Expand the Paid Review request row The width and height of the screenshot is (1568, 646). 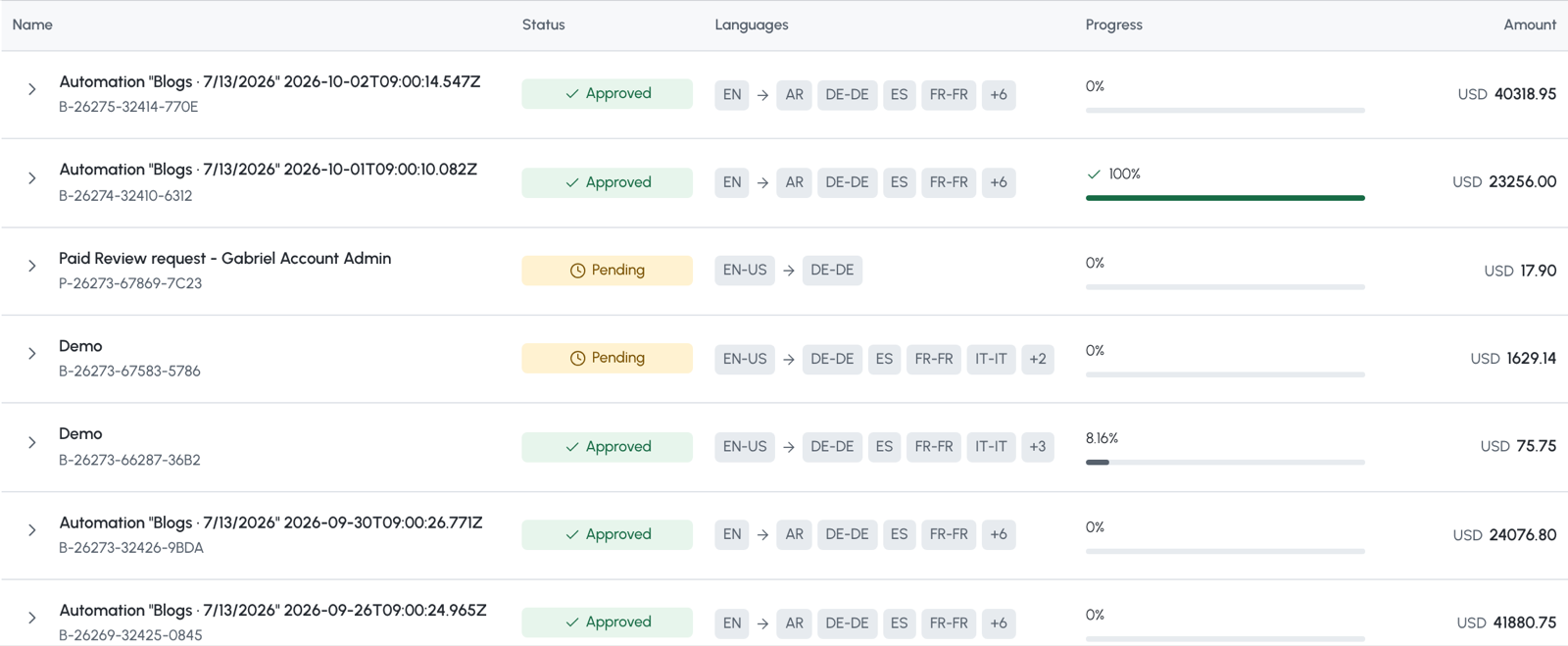click(x=31, y=266)
